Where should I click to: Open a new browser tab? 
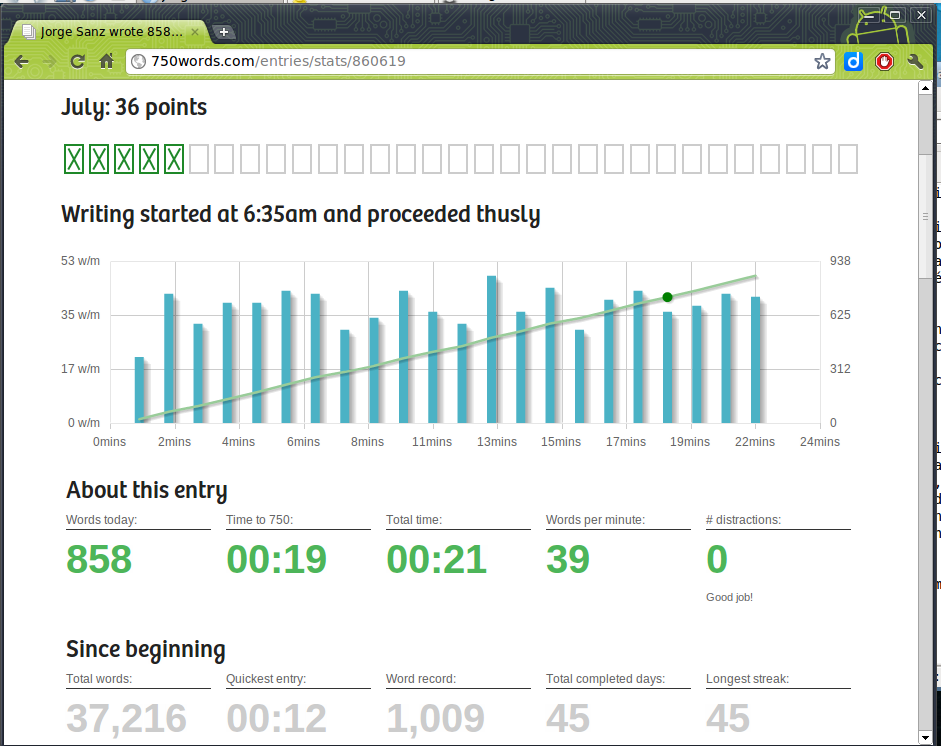click(223, 32)
